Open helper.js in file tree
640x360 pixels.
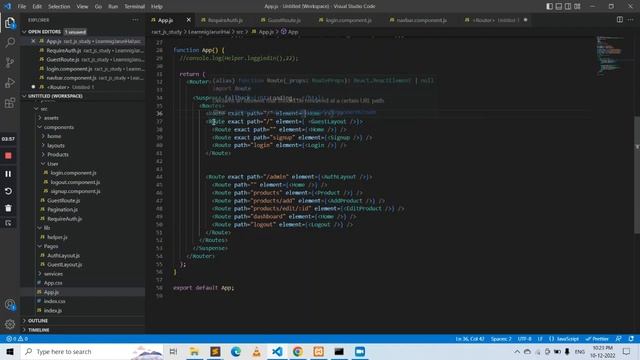point(57,237)
